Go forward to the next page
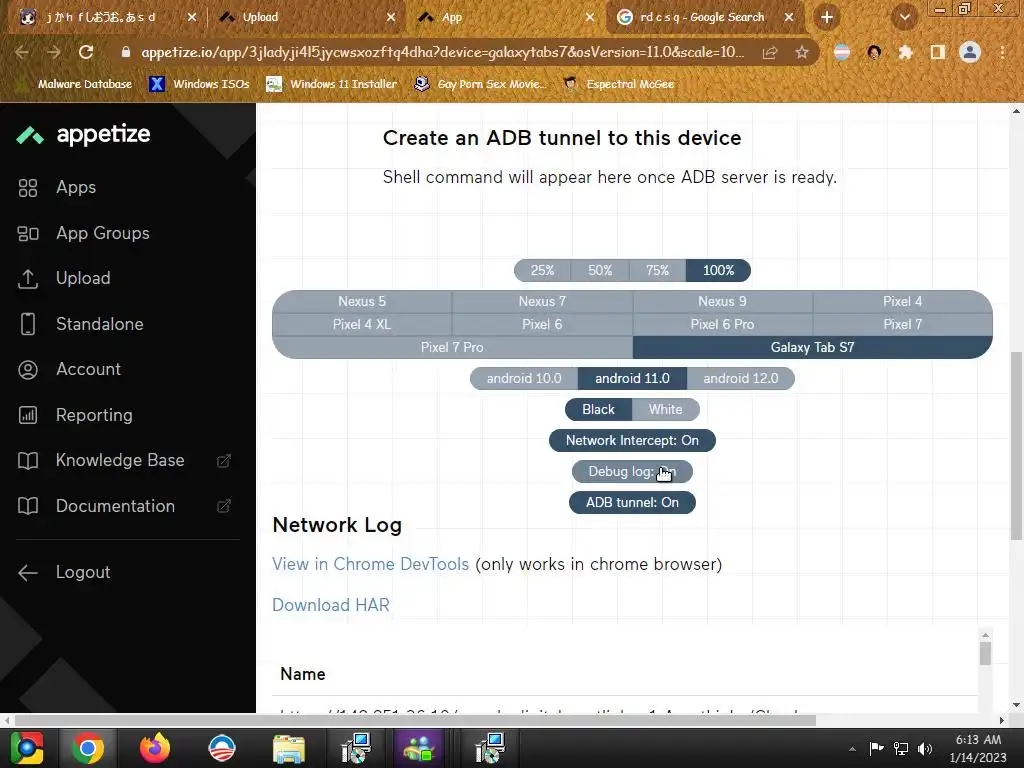 (x=54, y=52)
